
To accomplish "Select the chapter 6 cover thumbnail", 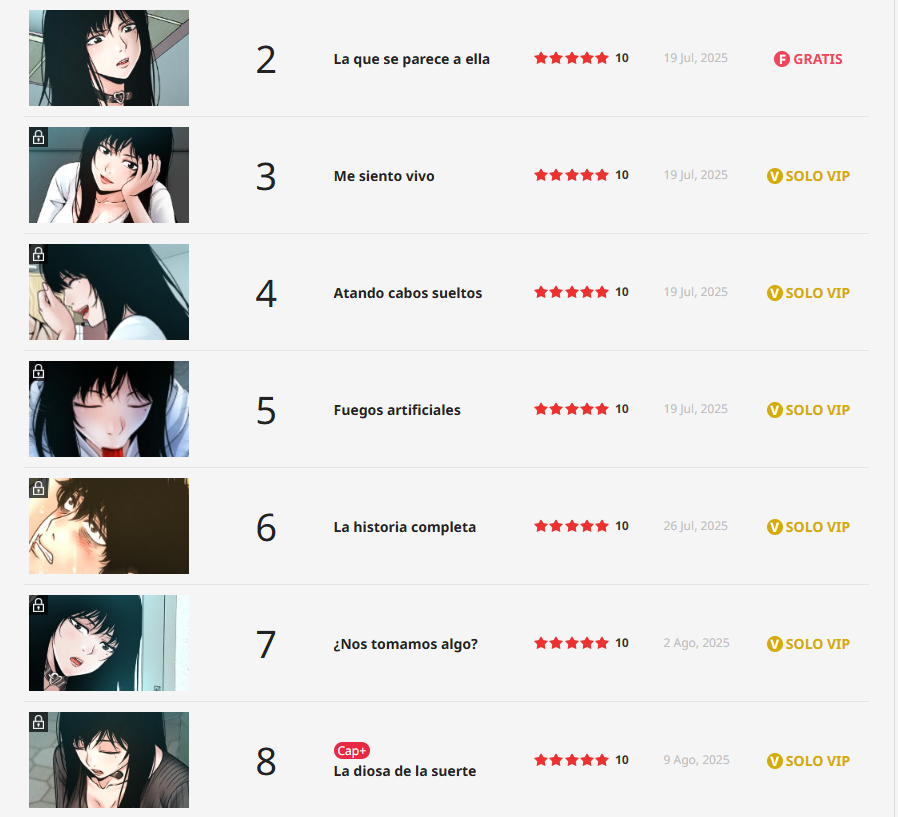I will 109,526.
